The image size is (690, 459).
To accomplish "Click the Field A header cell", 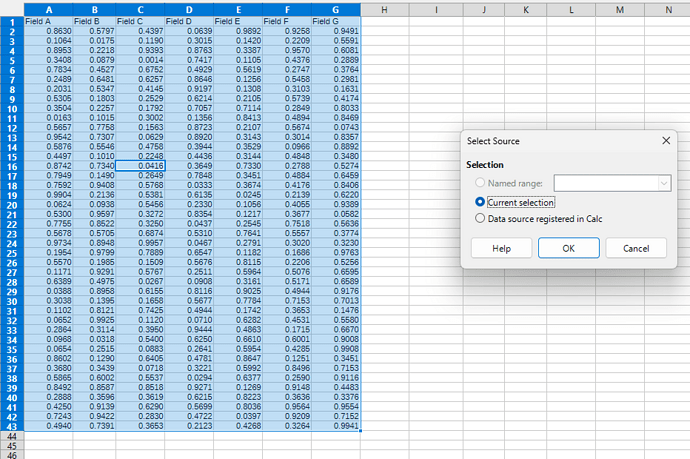I will [48, 21].
